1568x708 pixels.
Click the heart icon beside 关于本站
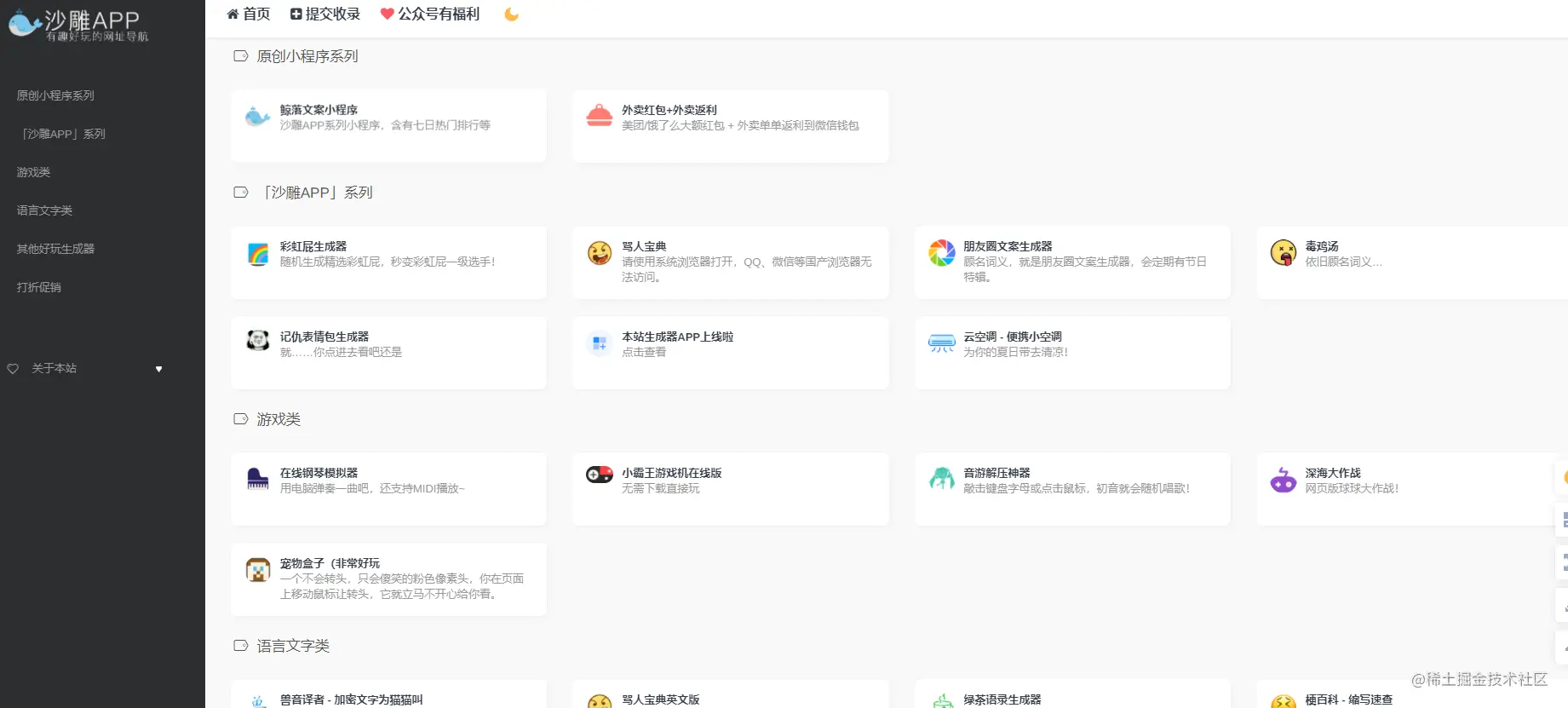13,369
